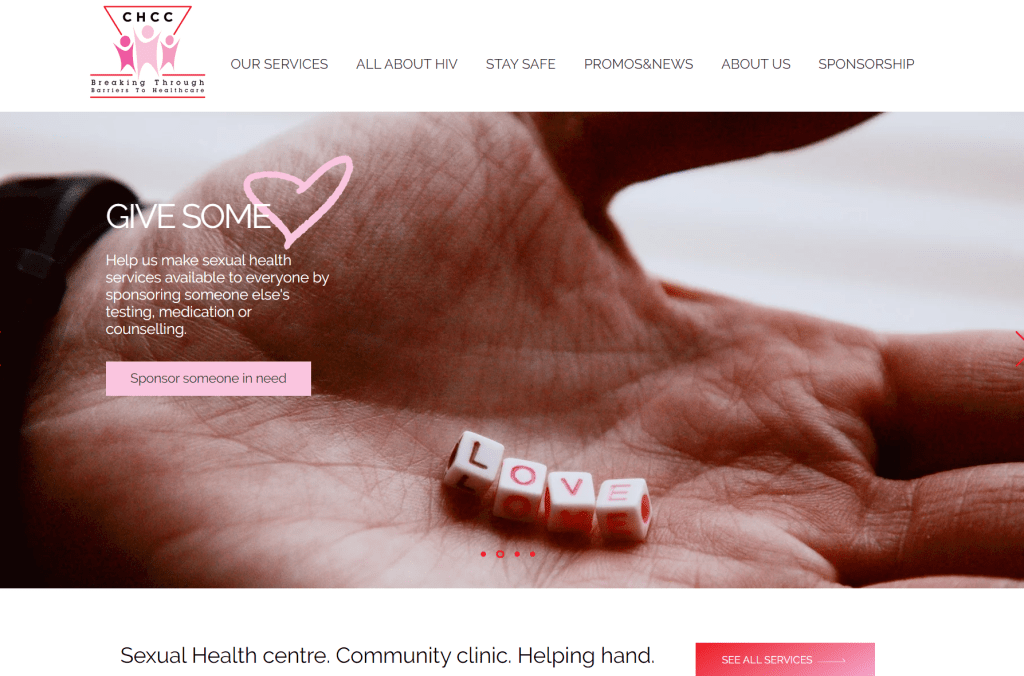Open the Sponsorship nav link
1024x676 pixels.
click(866, 64)
